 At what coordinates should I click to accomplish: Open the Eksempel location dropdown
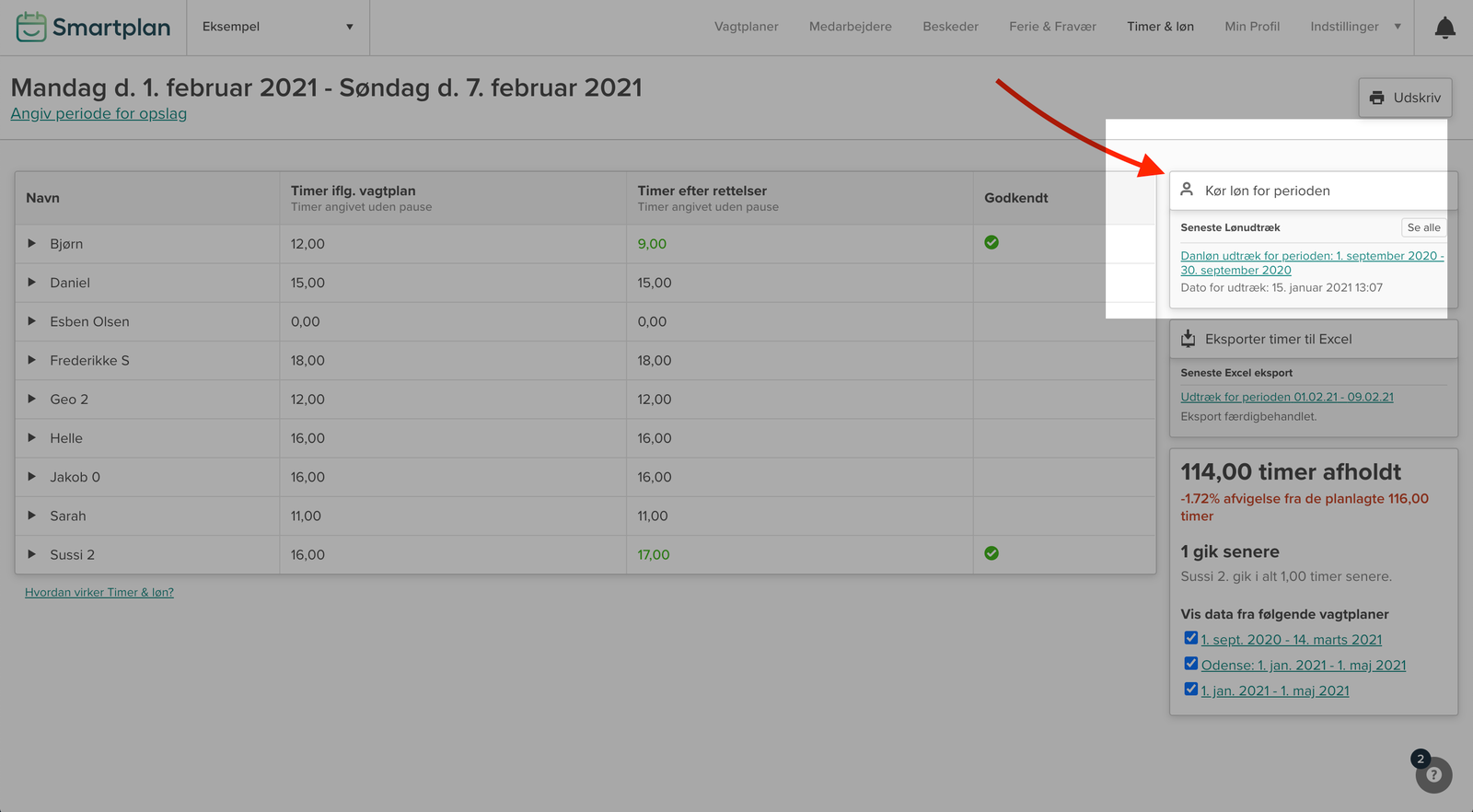277,27
